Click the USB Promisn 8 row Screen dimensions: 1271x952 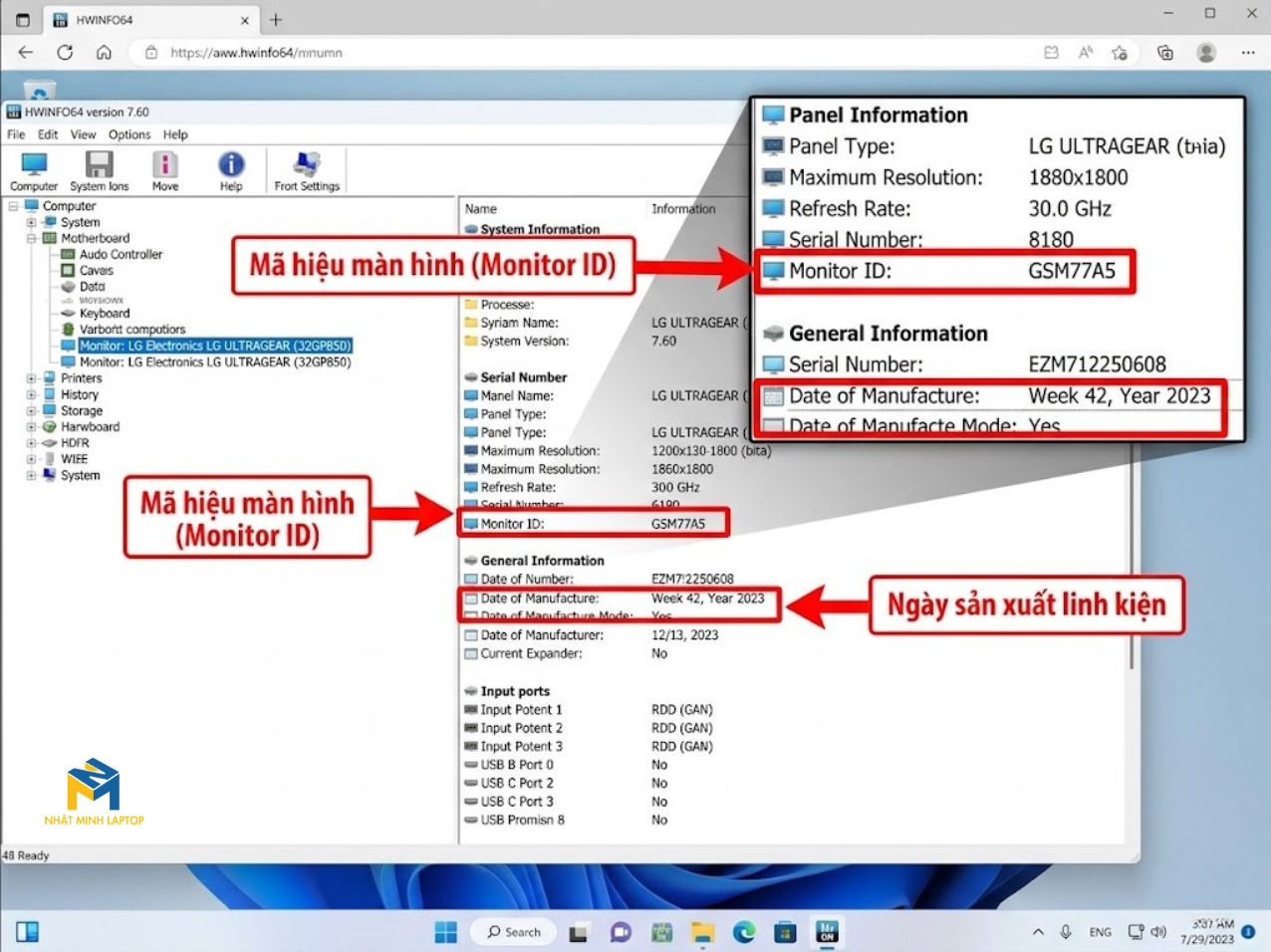pos(566,820)
